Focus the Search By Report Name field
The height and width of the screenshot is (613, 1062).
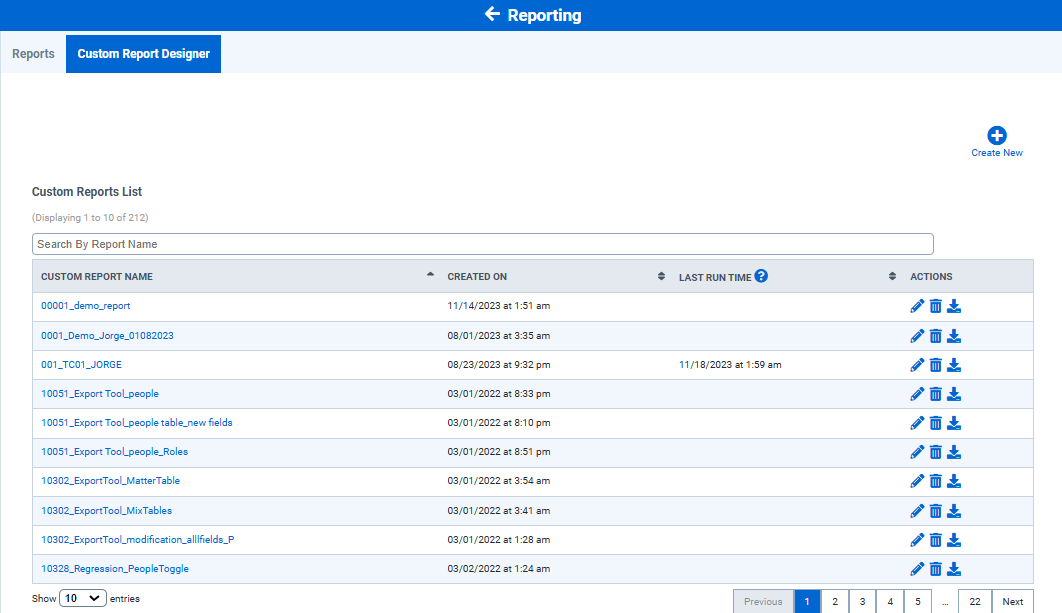pos(482,244)
